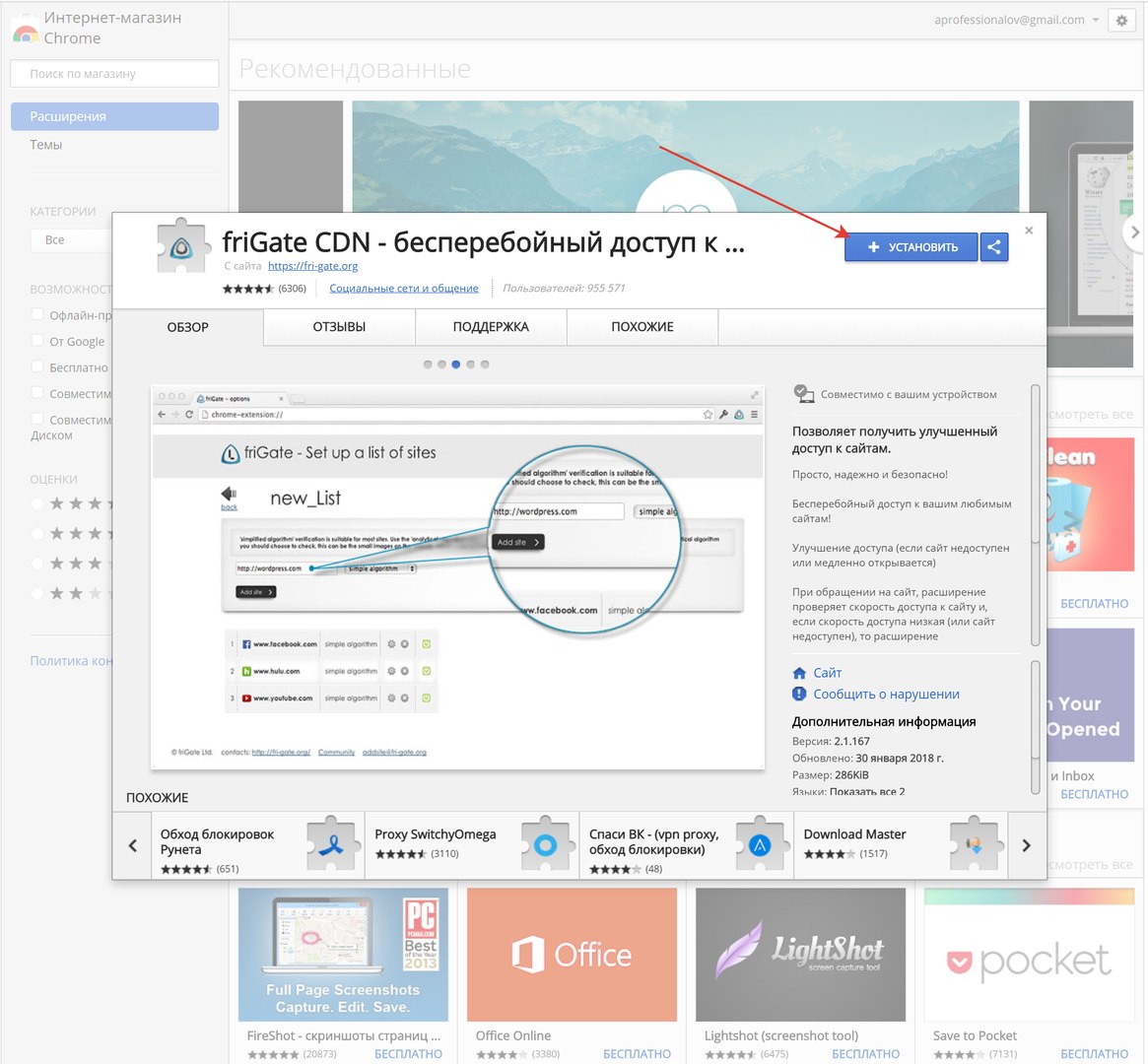
Task: Open Proxy SwitchyOmega similar extension title
Action: [x=435, y=834]
